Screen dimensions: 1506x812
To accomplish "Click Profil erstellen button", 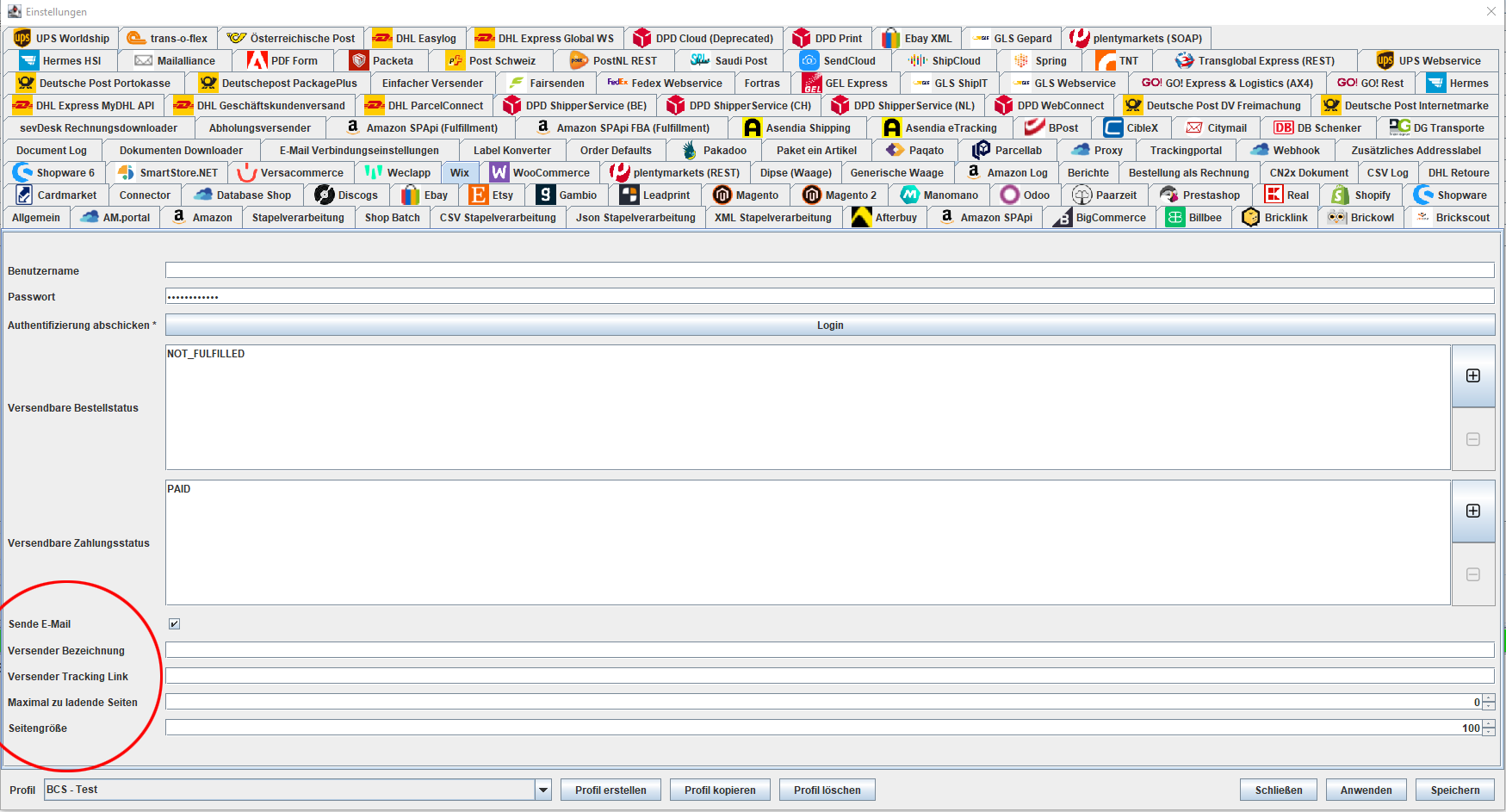I will [x=610, y=790].
